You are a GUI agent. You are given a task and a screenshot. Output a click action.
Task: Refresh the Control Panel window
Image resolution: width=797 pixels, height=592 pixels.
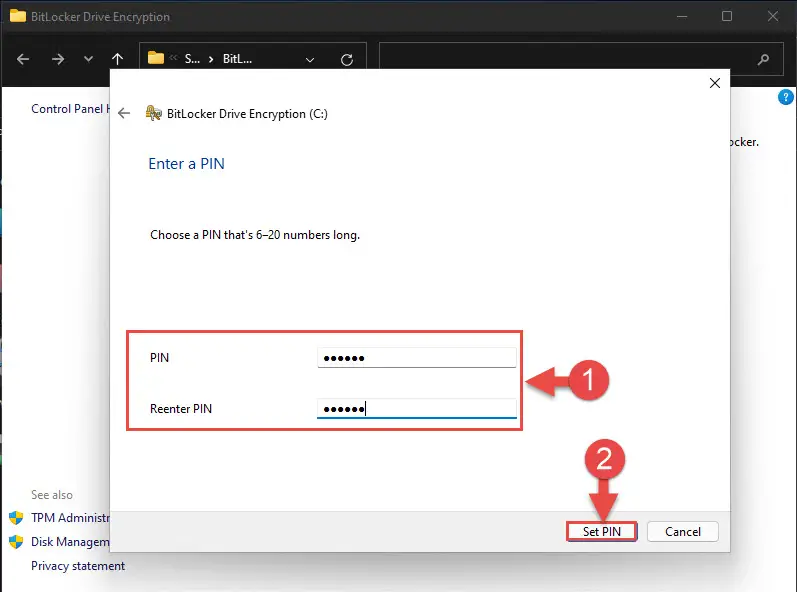coord(347,60)
